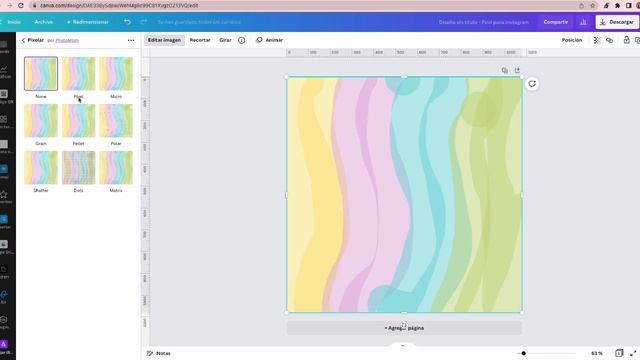Open the Pixelar panel three-dots menu
The height and width of the screenshot is (360, 640).
click(131, 40)
